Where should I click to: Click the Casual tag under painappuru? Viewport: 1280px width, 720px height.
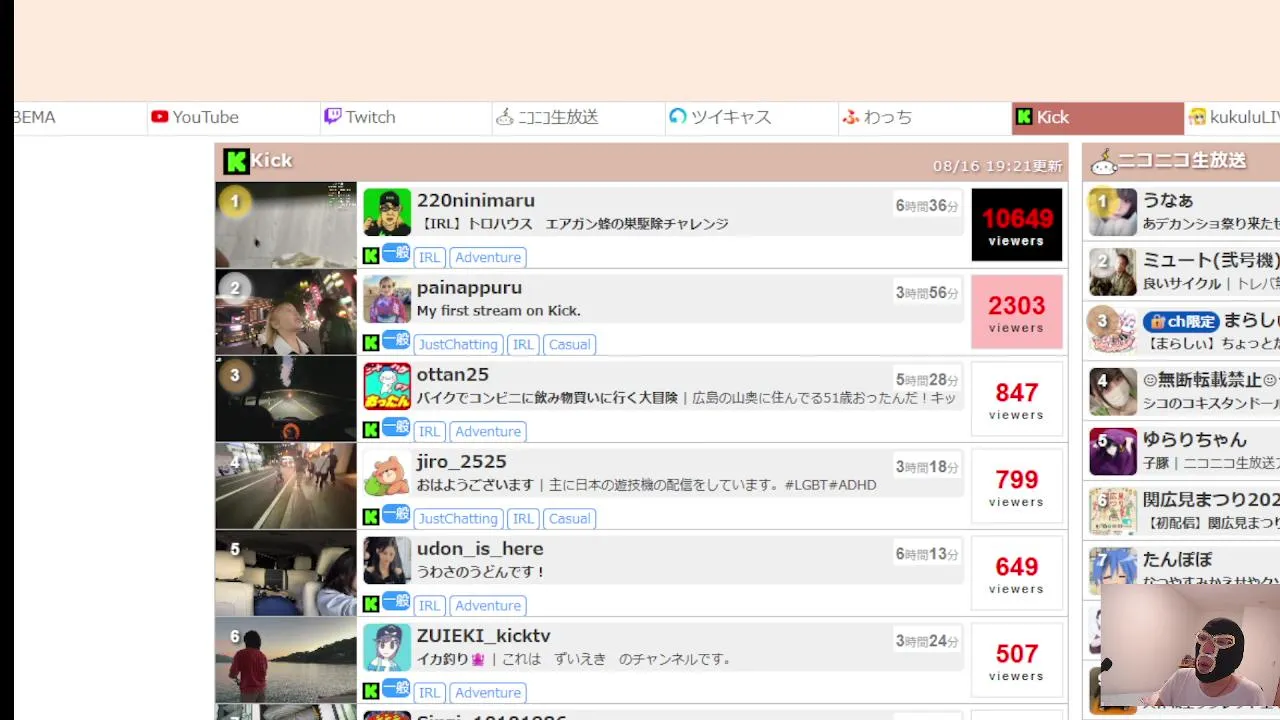point(569,344)
